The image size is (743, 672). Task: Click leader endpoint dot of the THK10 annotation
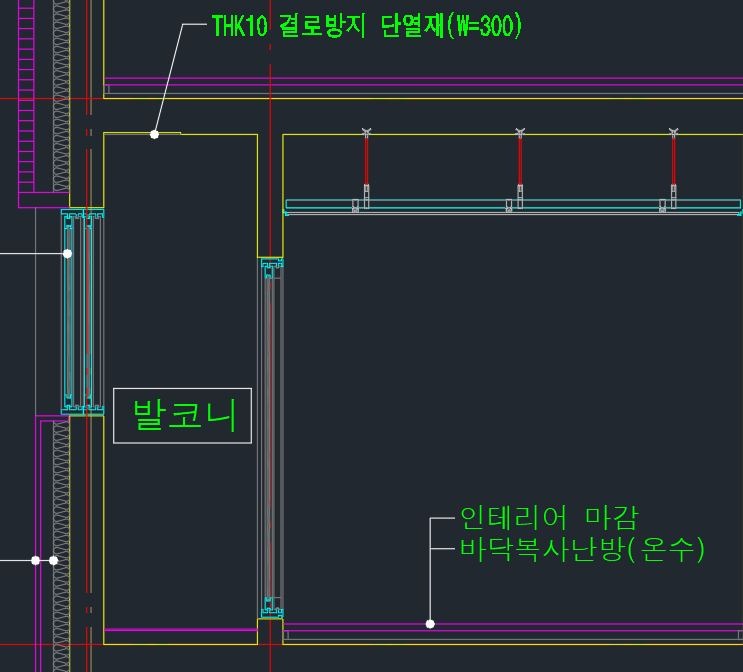(x=154, y=134)
